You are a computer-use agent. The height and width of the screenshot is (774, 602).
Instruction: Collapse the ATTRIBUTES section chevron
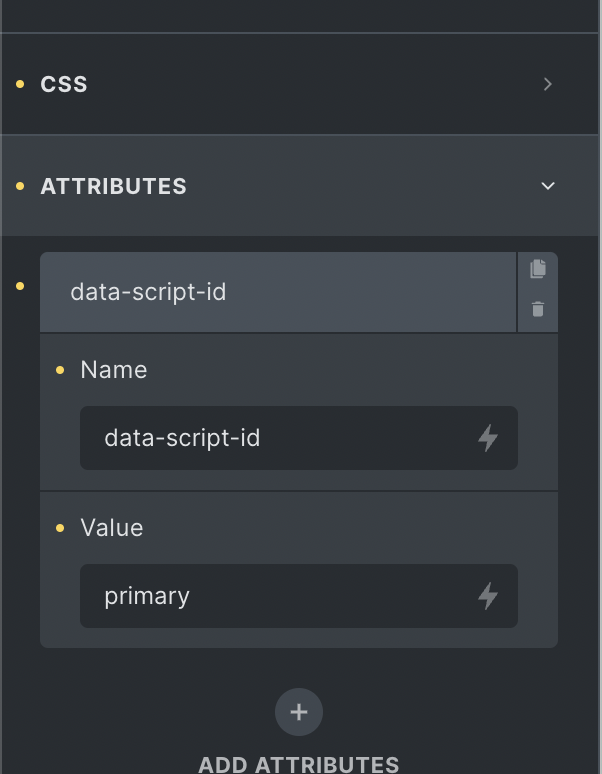[x=547, y=186]
